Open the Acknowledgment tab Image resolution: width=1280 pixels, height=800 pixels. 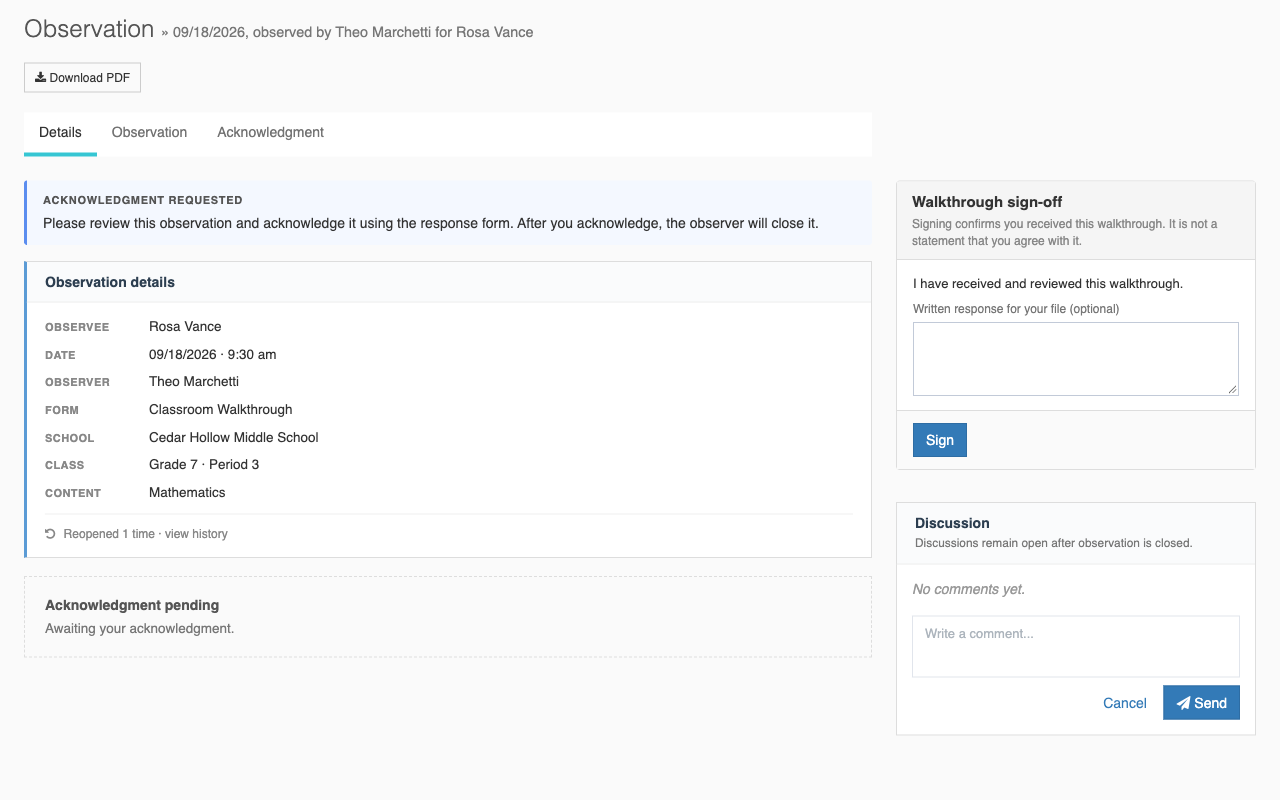(x=270, y=132)
